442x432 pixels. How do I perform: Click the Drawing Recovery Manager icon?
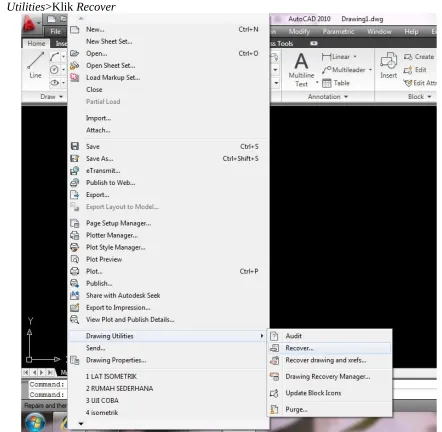click(x=274, y=377)
